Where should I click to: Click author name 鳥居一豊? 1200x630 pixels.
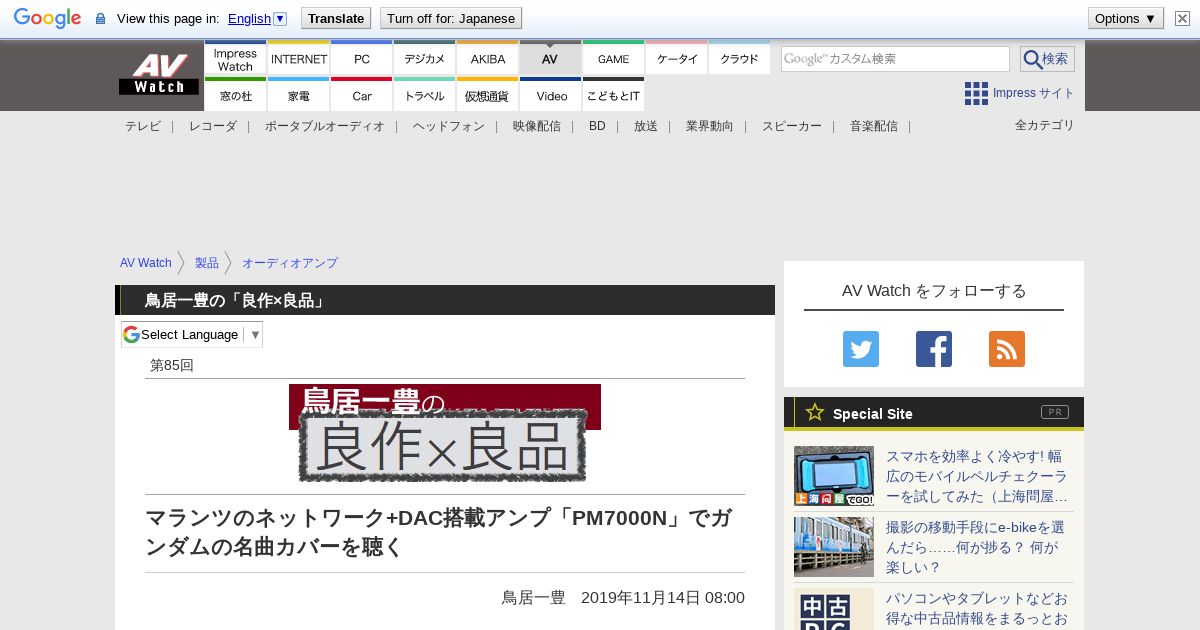pos(533,598)
